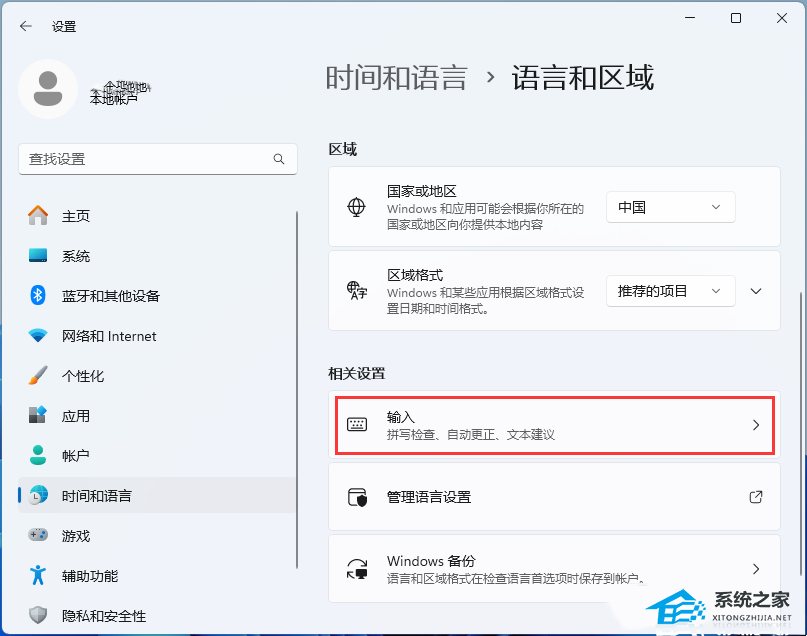Click the keyboard icon in 输入 row
The width and height of the screenshot is (807, 636).
coord(357,425)
